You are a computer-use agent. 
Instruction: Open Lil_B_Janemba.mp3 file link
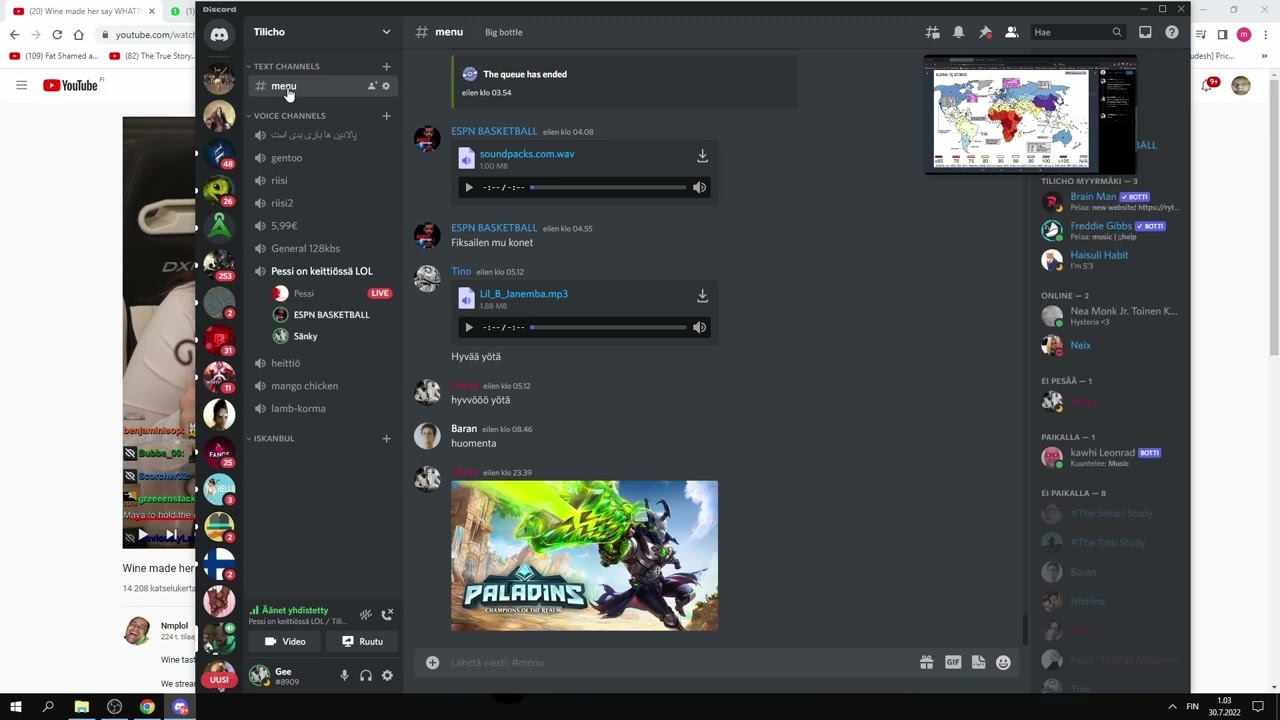(x=523, y=294)
